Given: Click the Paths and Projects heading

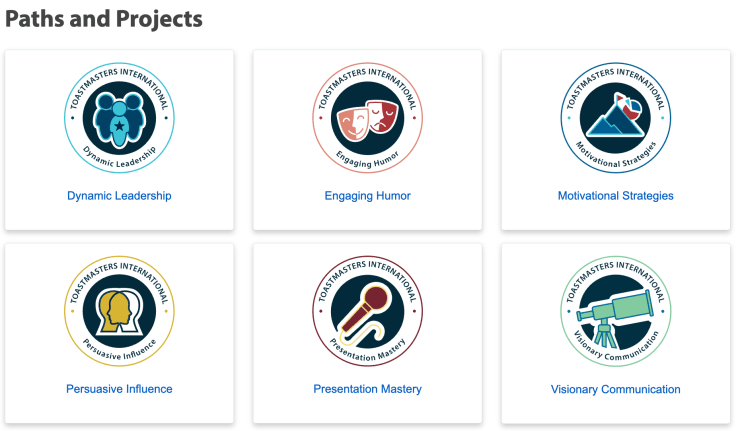Looking at the screenshot, I should 104,19.
